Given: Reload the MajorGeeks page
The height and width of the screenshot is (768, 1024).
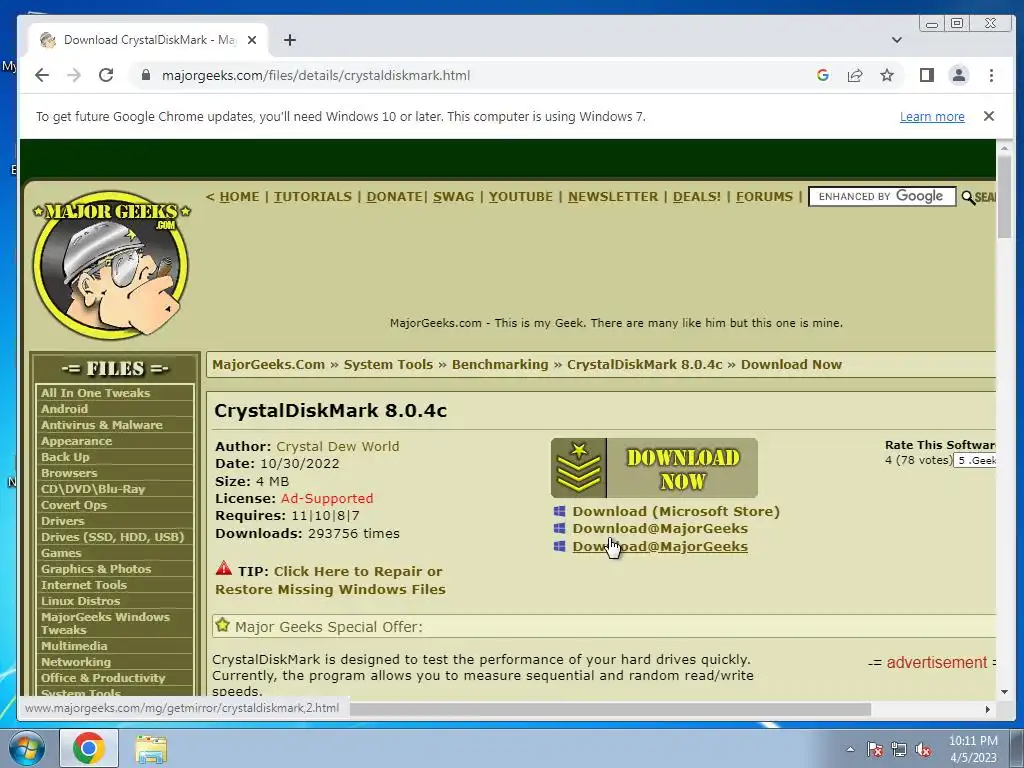Looking at the screenshot, I should 106,75.
